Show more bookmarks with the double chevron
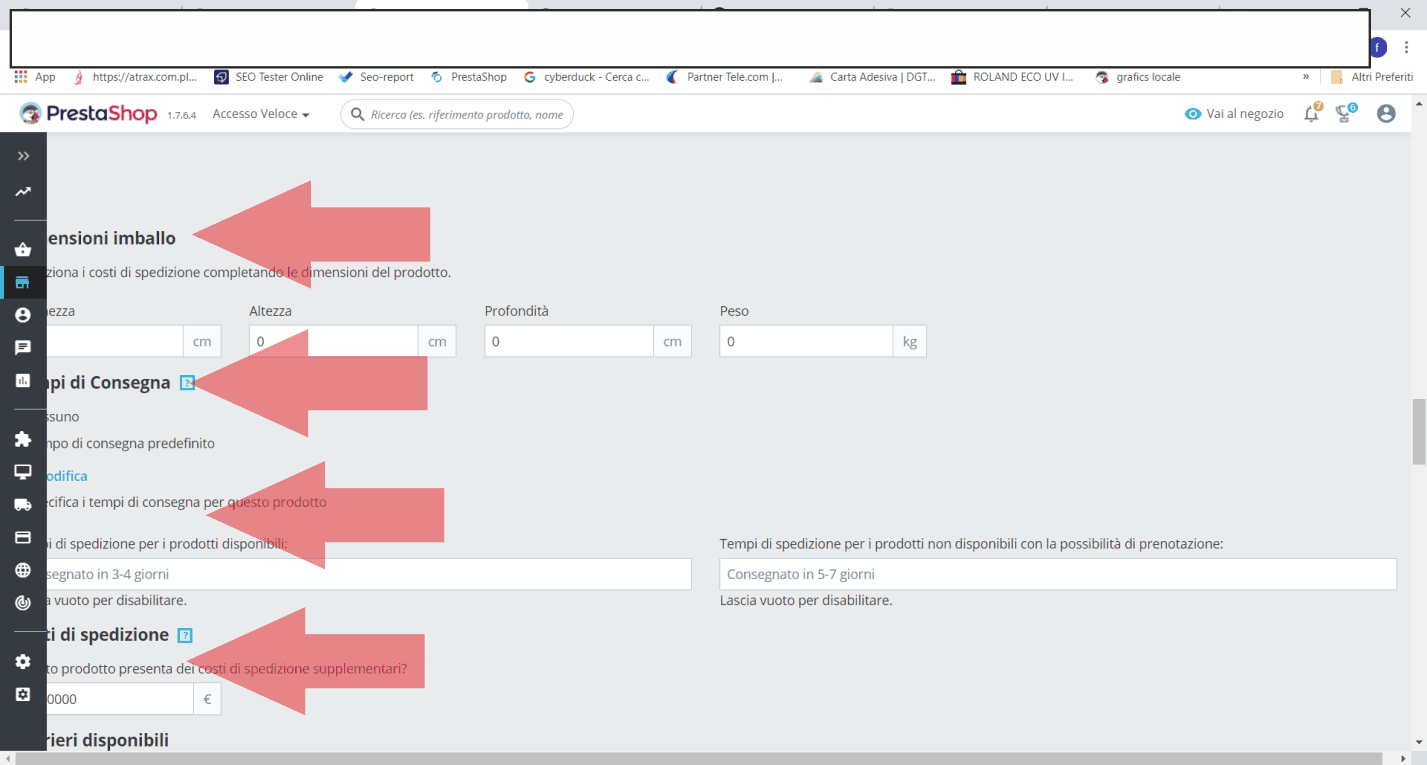The image size is (1427, 765). pos(1305,77)
